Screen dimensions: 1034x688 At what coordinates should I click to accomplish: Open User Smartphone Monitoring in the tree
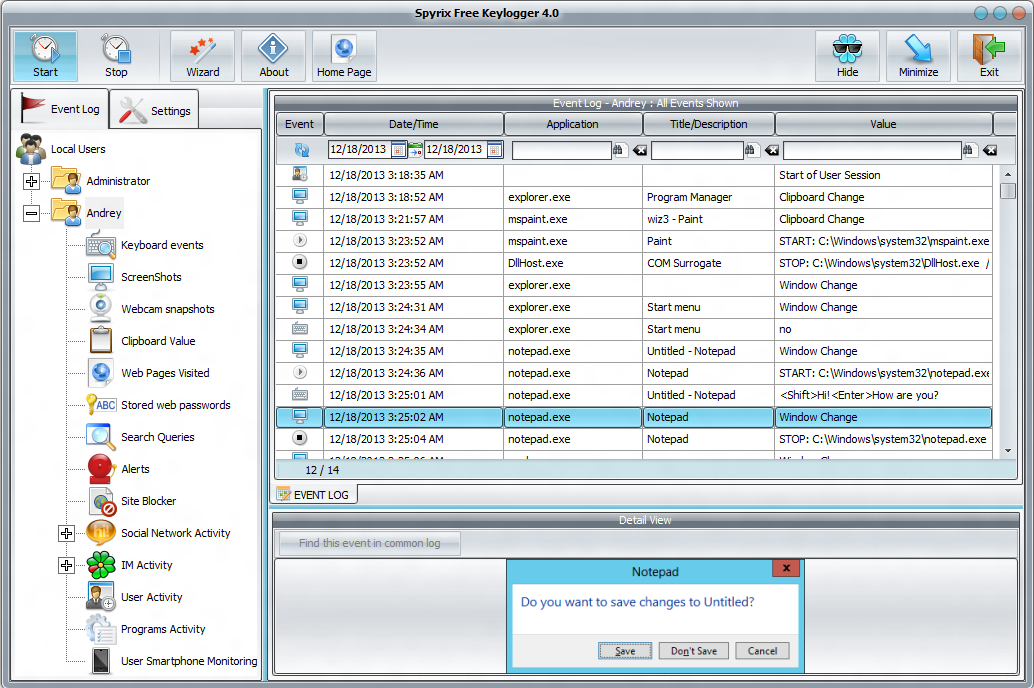[x=189, y=661]
